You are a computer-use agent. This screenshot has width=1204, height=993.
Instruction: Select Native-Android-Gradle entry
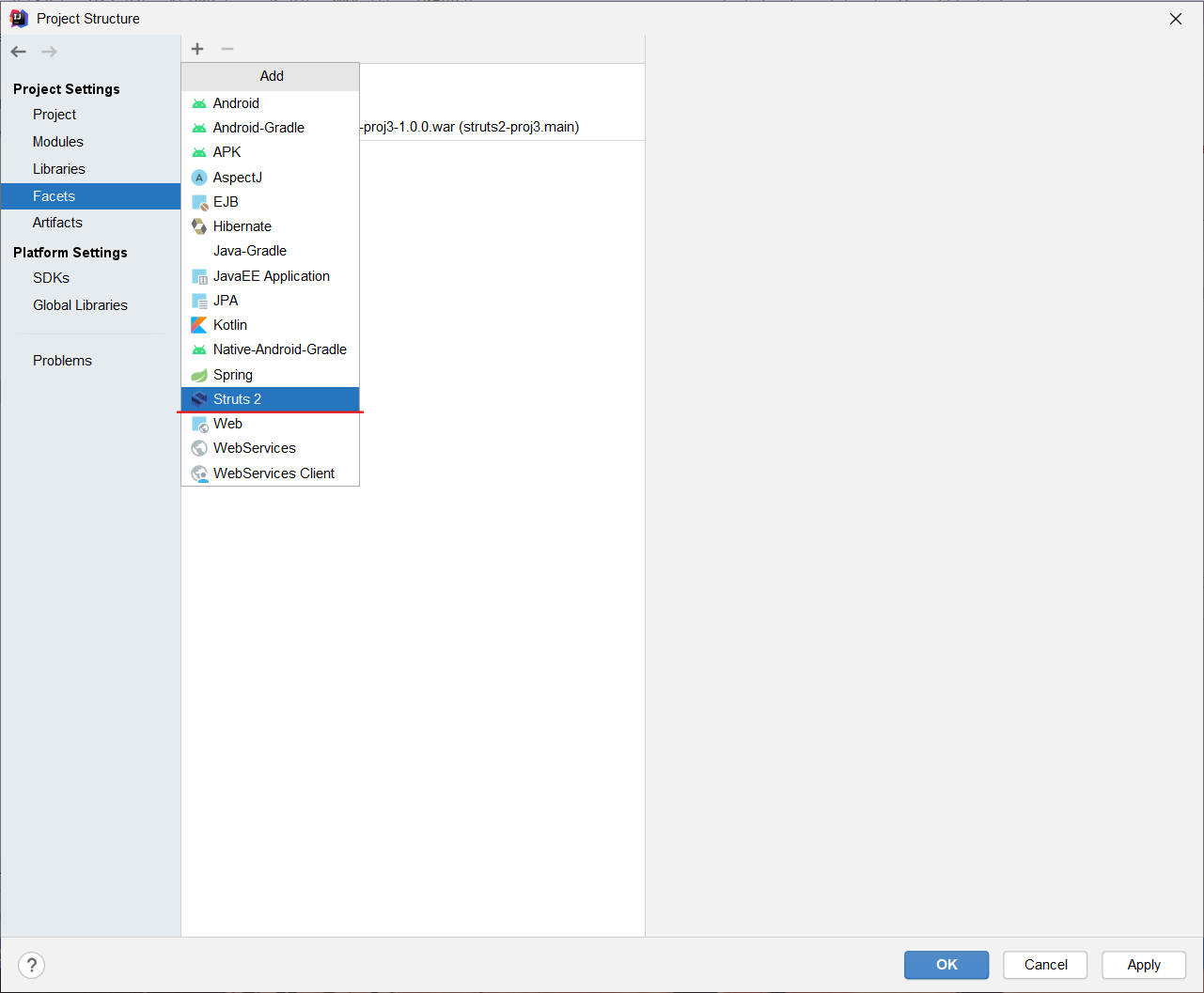[x=270, y=349]
